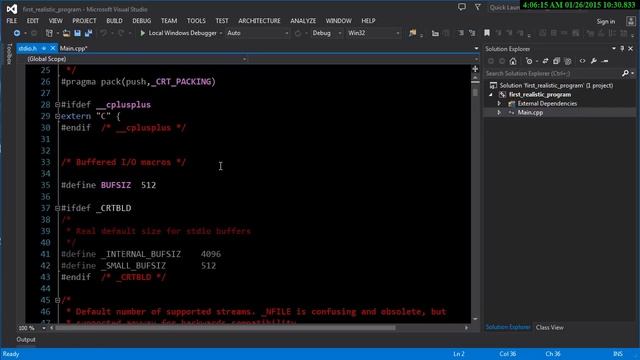Screen dimensions: 640x360
Task: Click the editor vertical scrollbar thumb
Action: coord(475,93)
